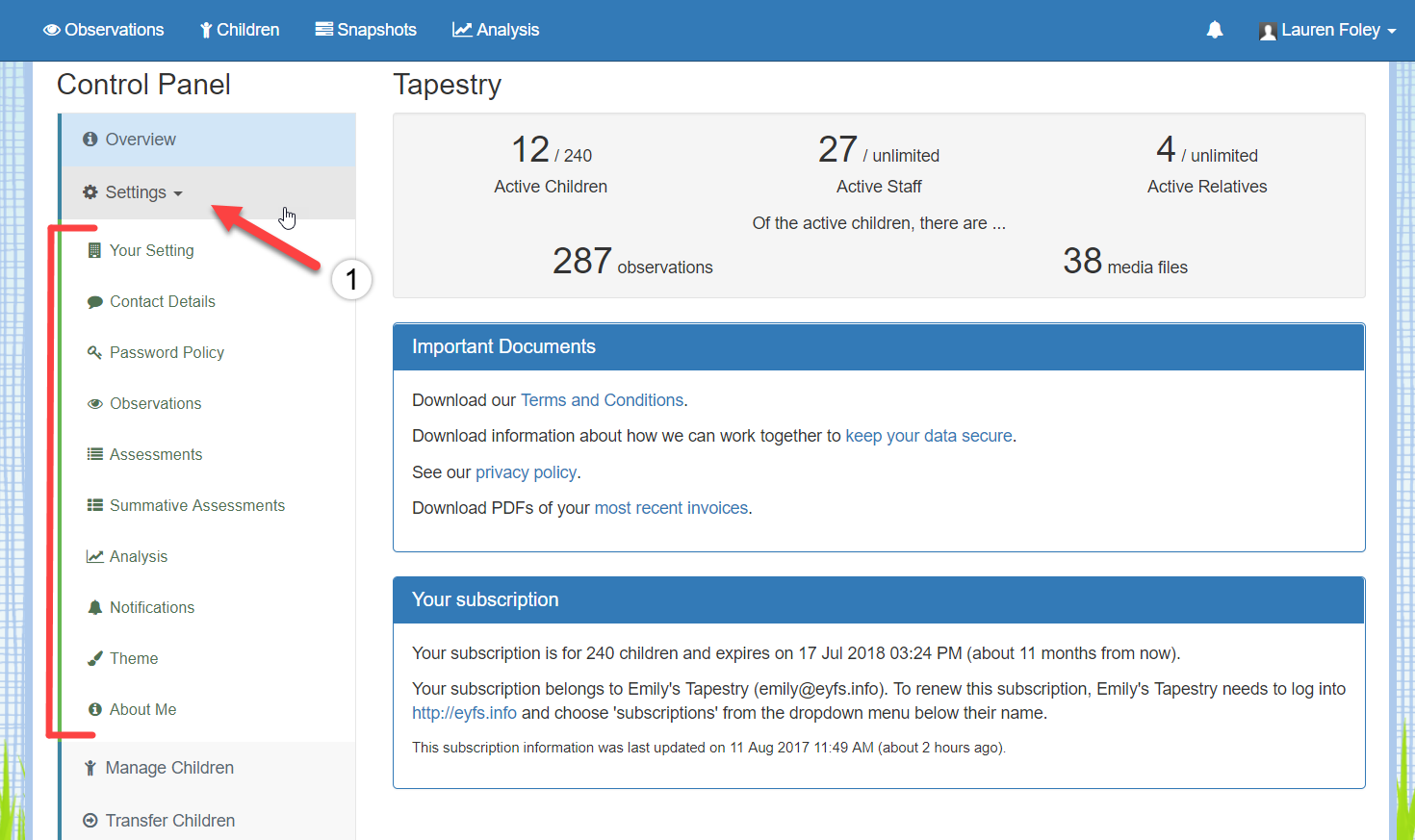
Task: Open the Terms and Conditions link
Action: point(602,400)
